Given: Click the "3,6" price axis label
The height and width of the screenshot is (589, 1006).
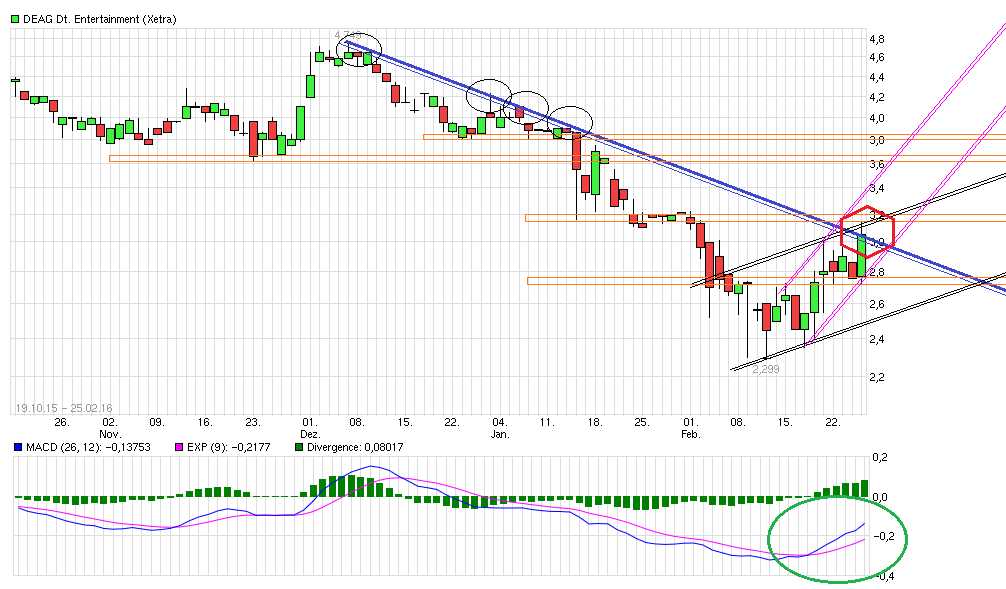Looking at the screenshot, I should point(877,165).
